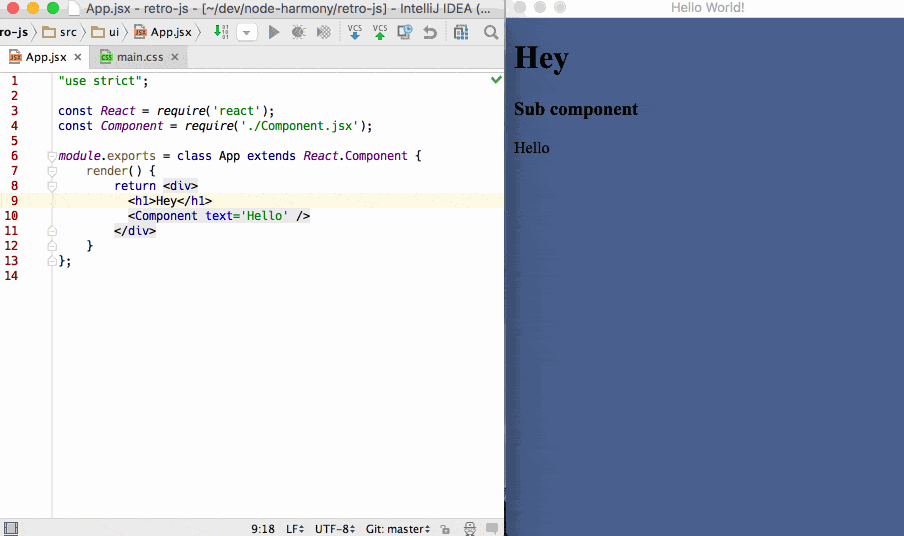The height and width of the screenshot is (536, 904).
Task: Open the Show History clock icon
Action: pos(405,32)
